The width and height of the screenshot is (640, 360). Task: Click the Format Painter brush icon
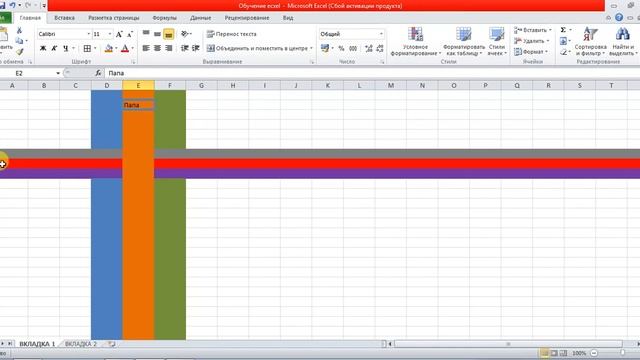(19, 52)
